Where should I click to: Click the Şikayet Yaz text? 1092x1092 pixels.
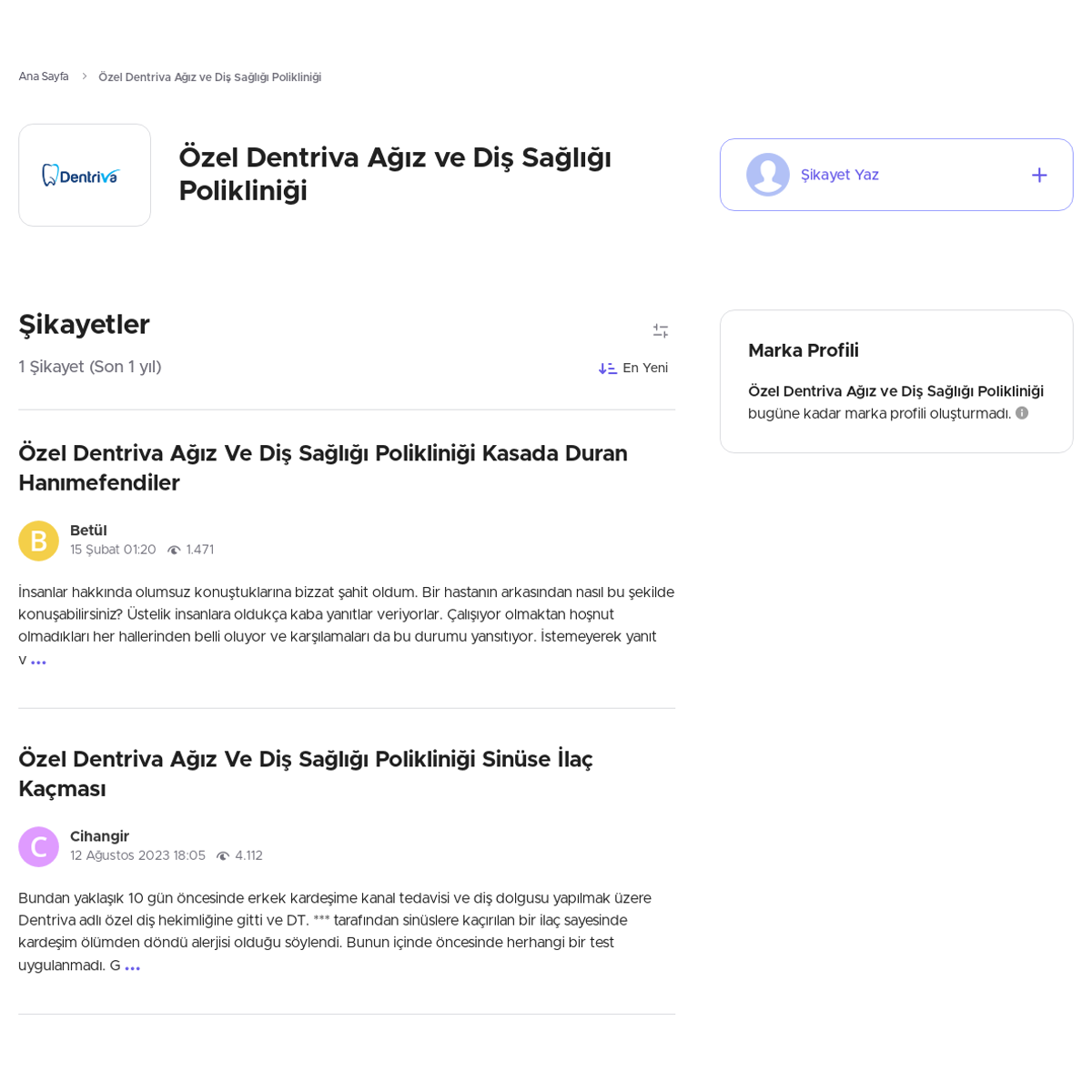(x=840, y=175)
